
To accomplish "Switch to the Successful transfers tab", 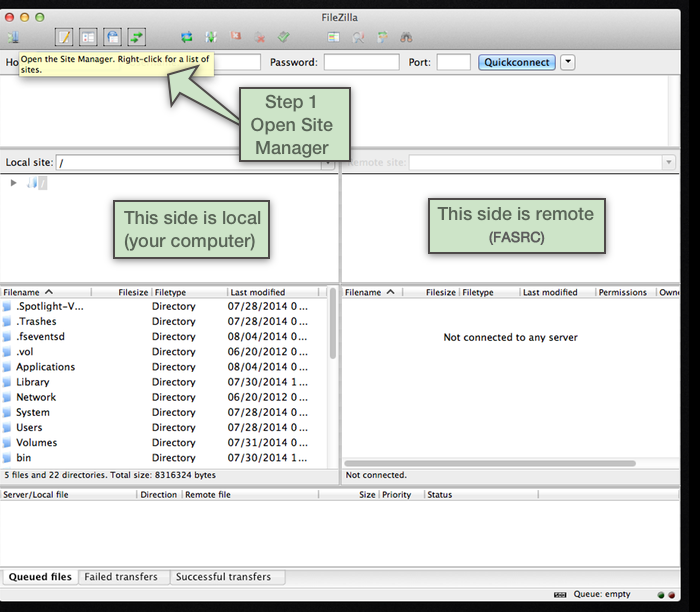I will (x=225, y=577).
